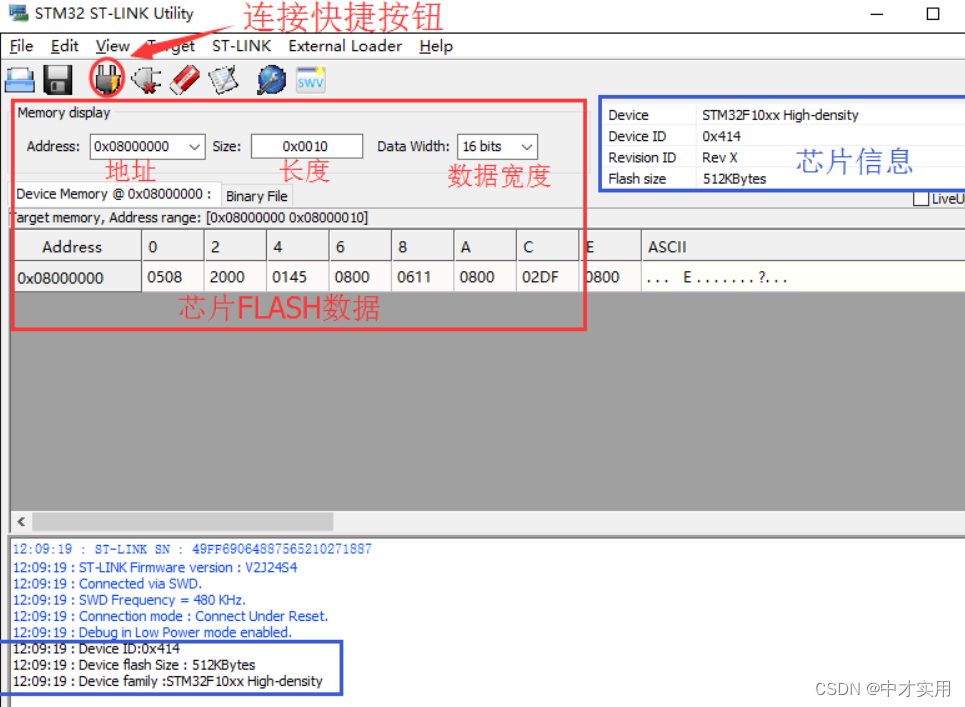This screenshot has height=707, width=965.
Task: Select memory cell value 0611
Action: click(423, 278)
